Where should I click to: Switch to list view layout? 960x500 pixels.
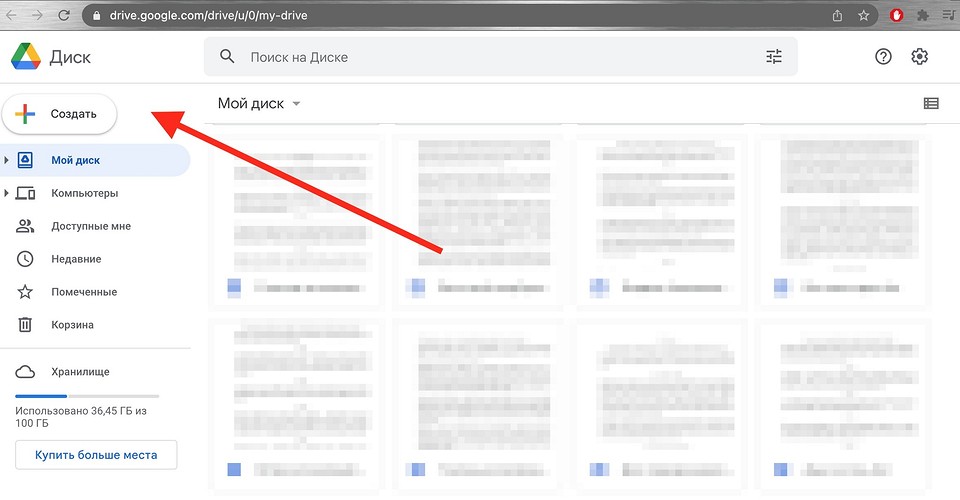pos(931,103)
